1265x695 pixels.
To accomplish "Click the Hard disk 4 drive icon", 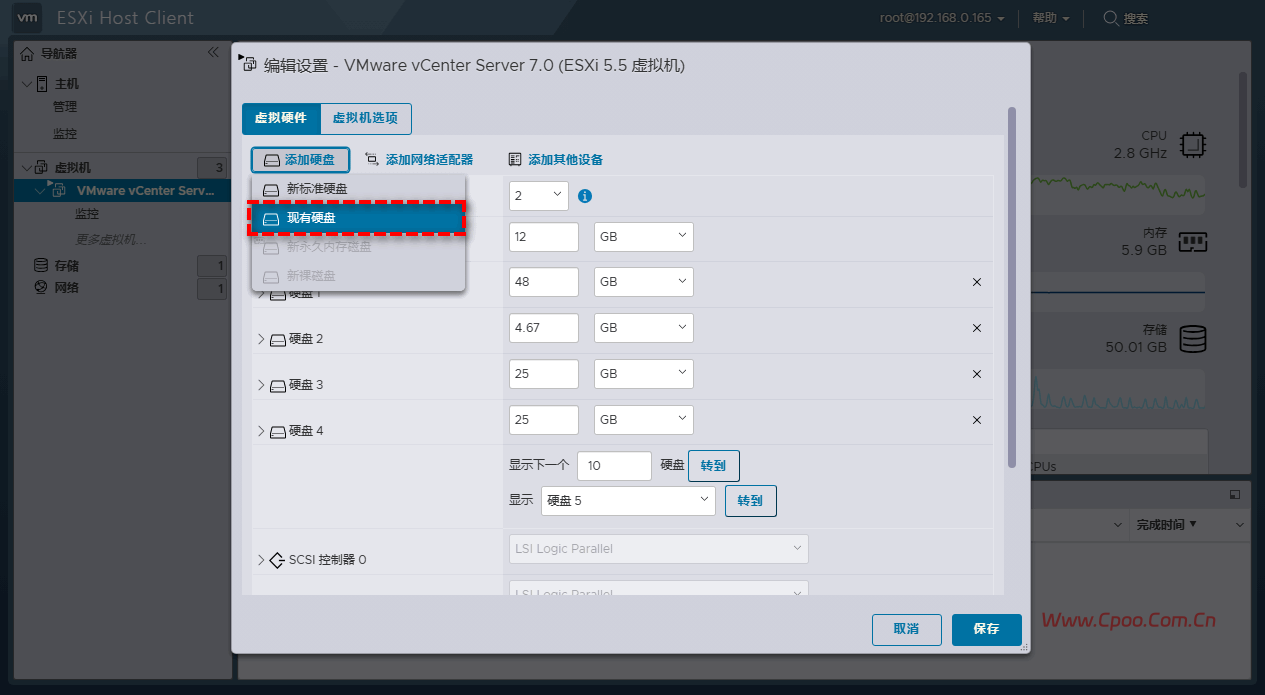I will (x=278, y=431).
